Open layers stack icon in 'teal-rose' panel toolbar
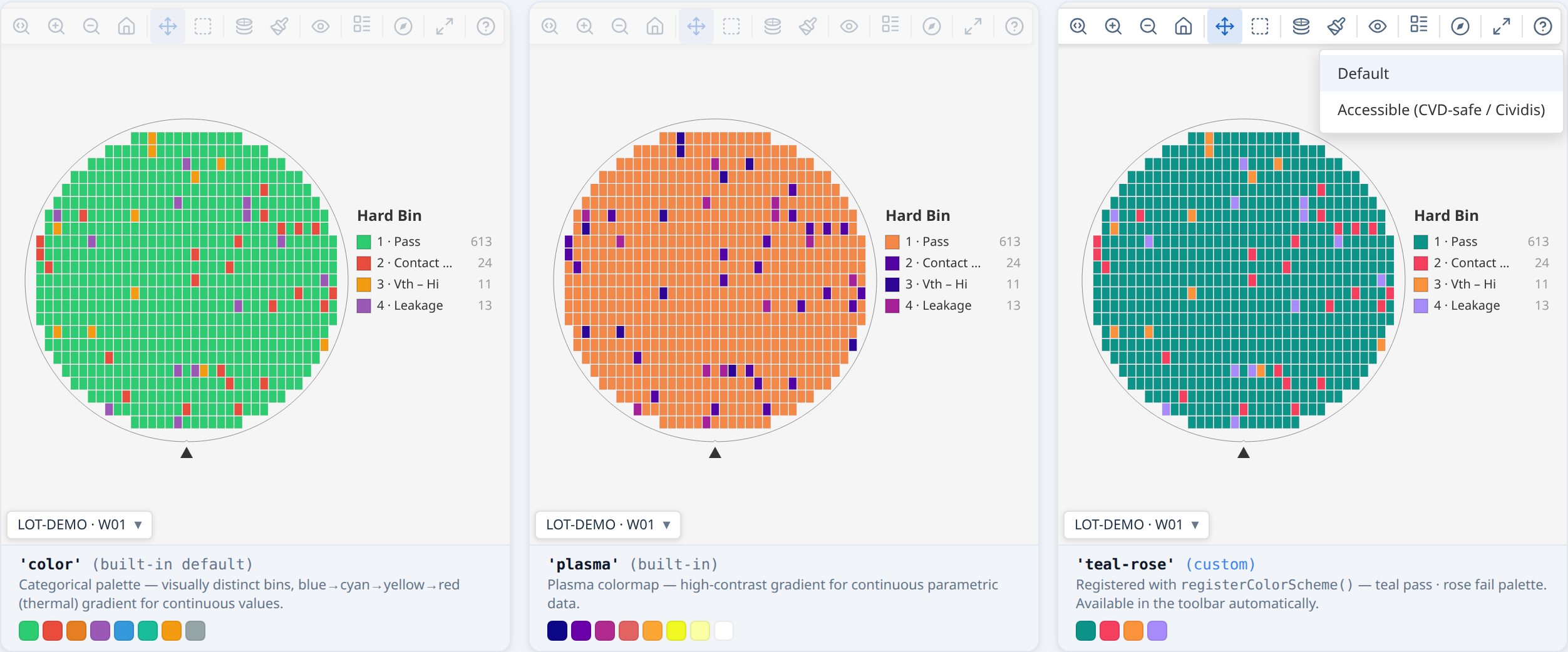The image size is (1568, 652). [1301, 26]
